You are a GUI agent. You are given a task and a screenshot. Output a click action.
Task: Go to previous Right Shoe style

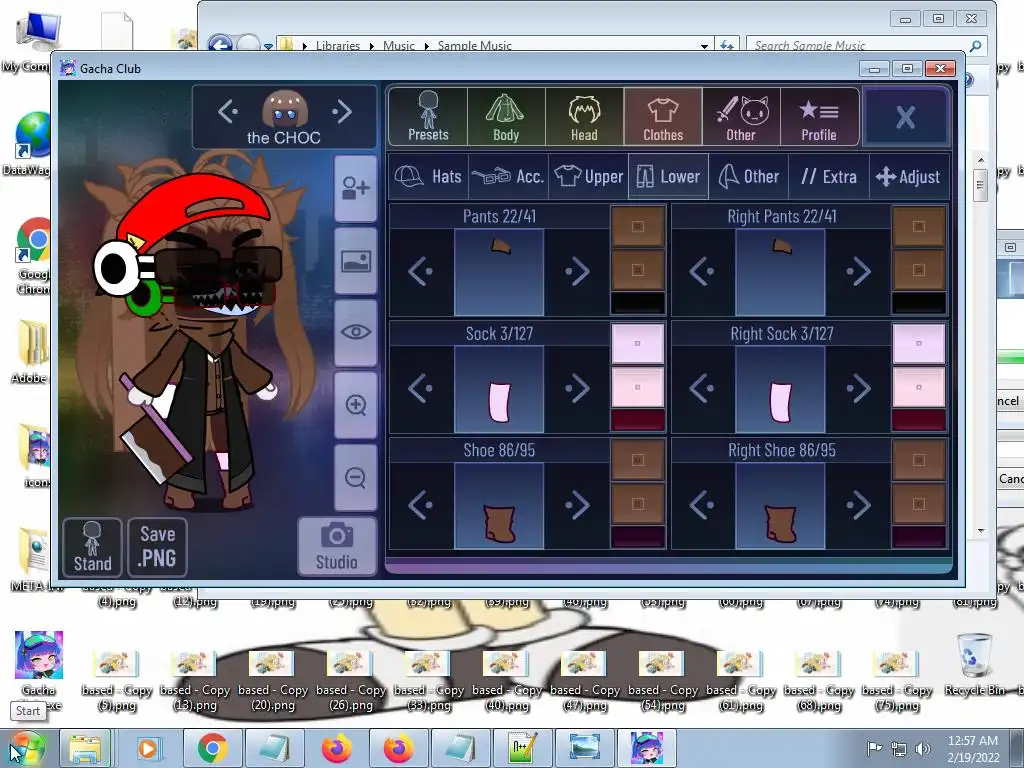click(702, 505)
